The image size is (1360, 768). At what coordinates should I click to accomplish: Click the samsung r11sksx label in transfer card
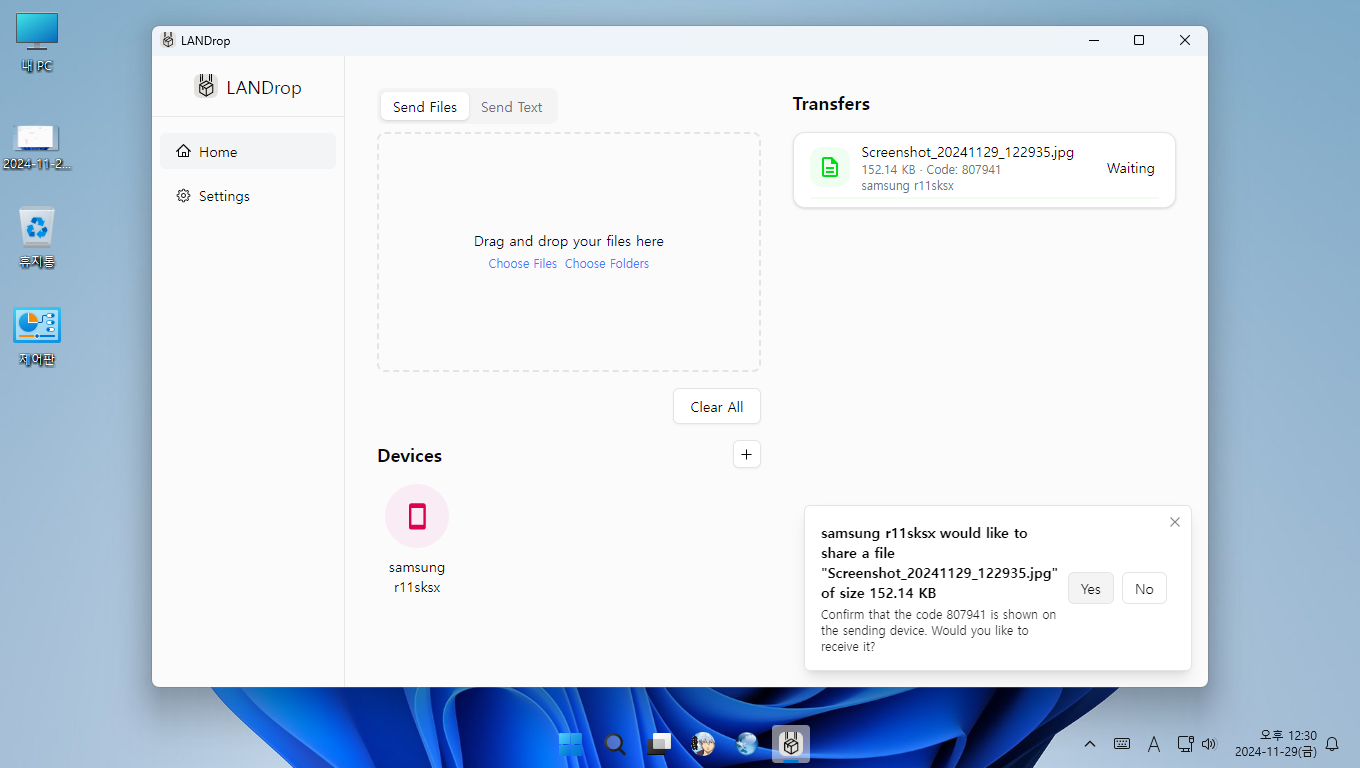coord(907,186)
